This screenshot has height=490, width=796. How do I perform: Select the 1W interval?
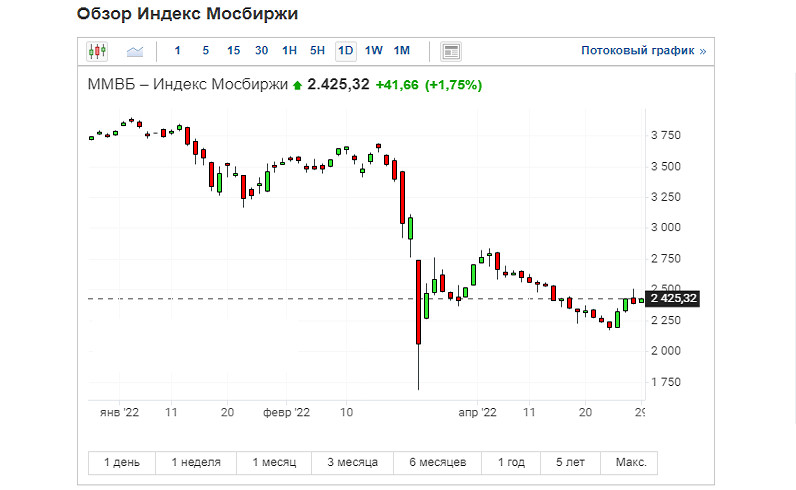[374, 51]
